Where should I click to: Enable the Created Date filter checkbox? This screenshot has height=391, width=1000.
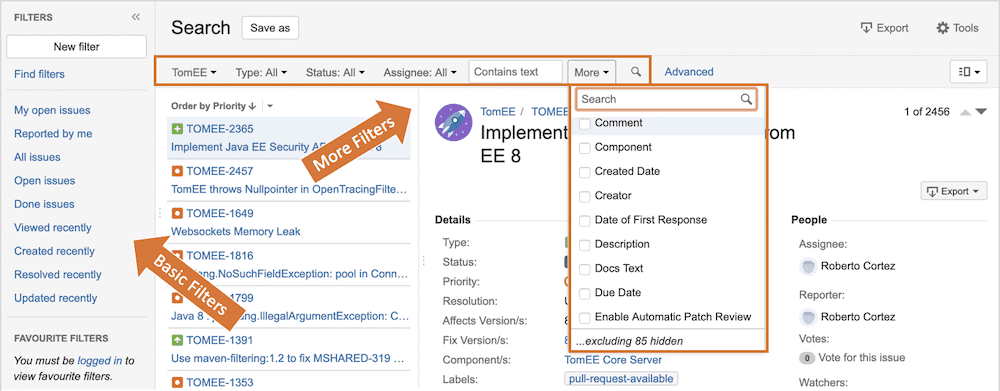(x=584, y=172)
